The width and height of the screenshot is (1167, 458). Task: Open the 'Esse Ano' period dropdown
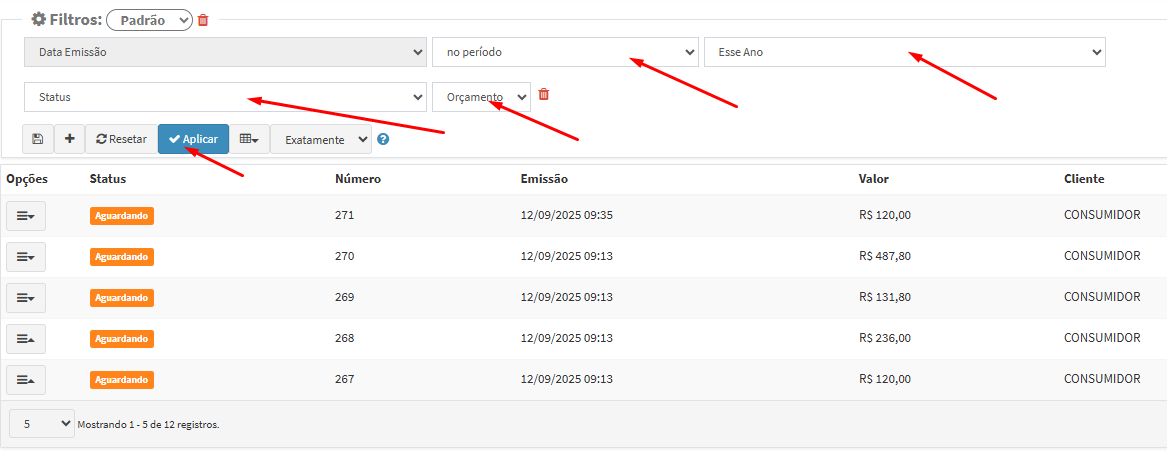(x=904, y=52)
